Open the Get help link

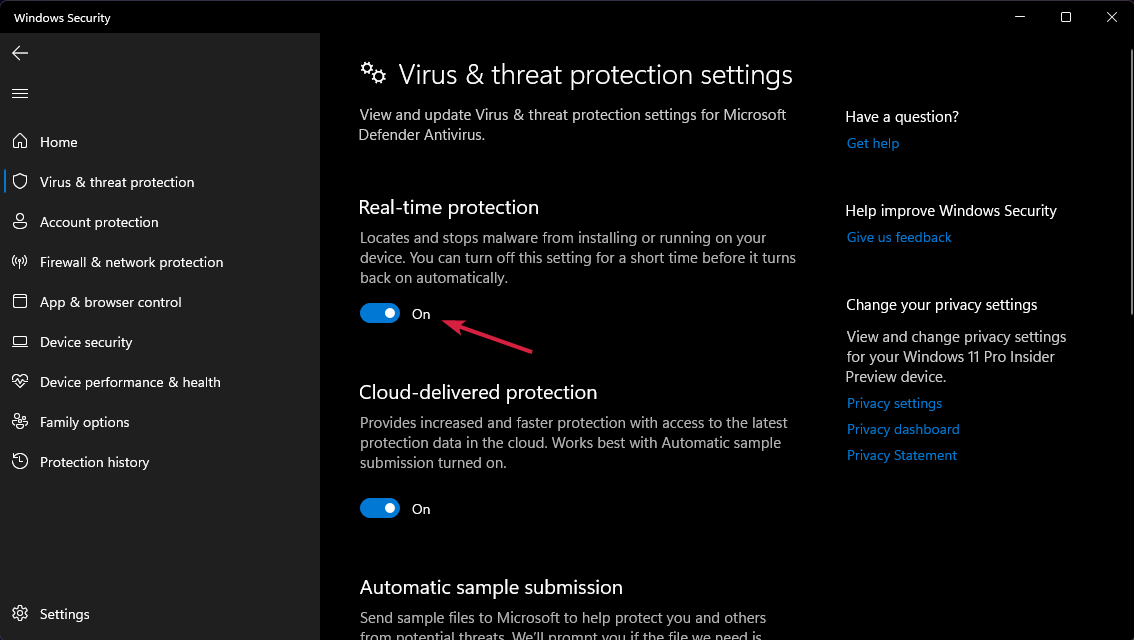(x=872, y=143)
